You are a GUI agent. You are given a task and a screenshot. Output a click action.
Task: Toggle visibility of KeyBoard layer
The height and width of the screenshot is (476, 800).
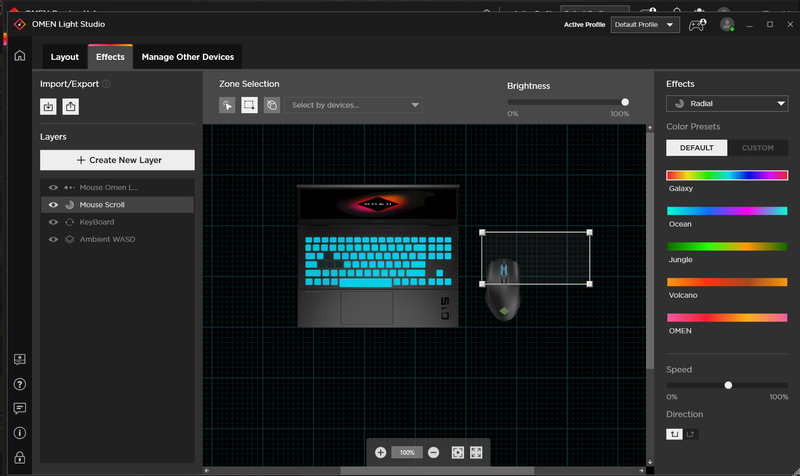[53, 222]
